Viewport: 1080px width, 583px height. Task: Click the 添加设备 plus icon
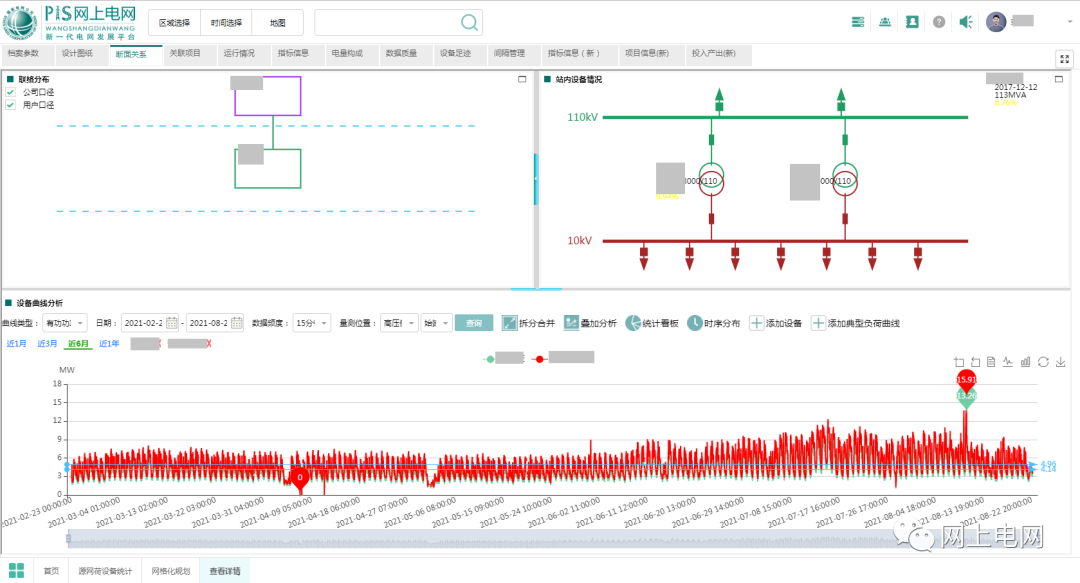pos(756,323)
